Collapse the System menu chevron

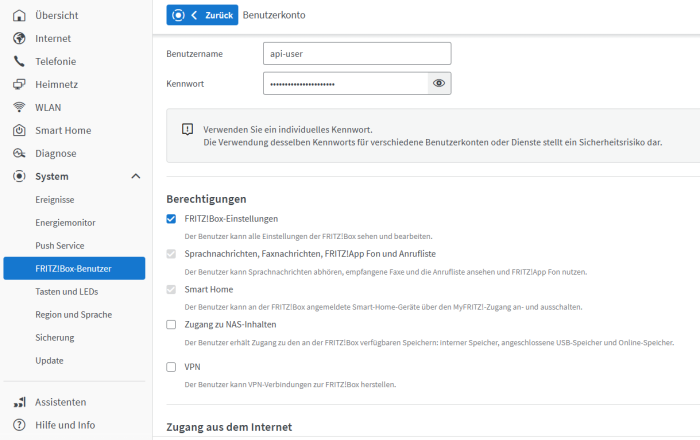pyautogui.click(x=136, y=176)
